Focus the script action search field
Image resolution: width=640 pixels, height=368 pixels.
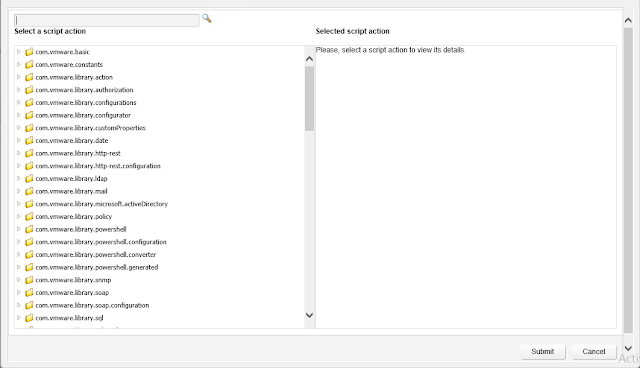click(x=107, y=20)
